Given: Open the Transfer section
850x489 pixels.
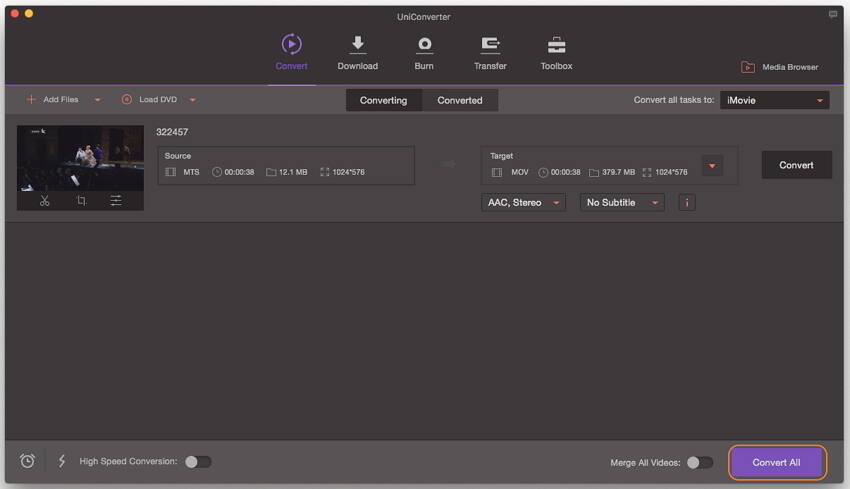Looking at the screenshot, I should click(x=490, y=53).
